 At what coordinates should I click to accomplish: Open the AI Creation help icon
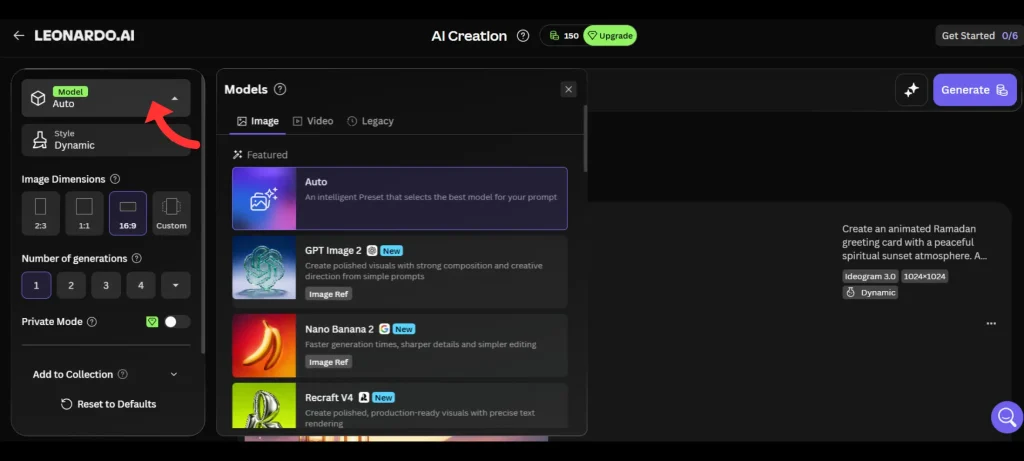point(522,36)
